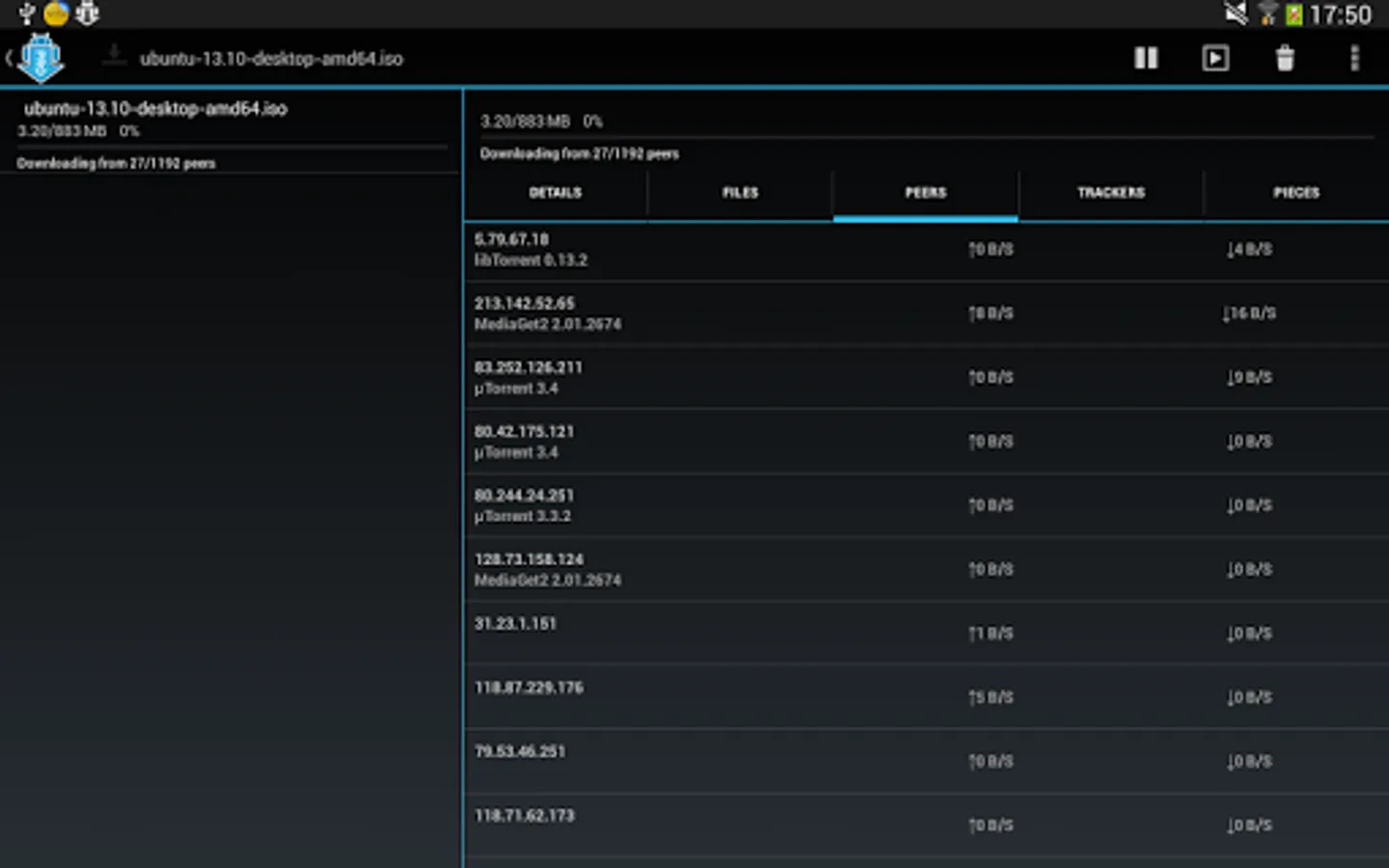
Task: Select the Peers tab
Action: tap(926, 193)
